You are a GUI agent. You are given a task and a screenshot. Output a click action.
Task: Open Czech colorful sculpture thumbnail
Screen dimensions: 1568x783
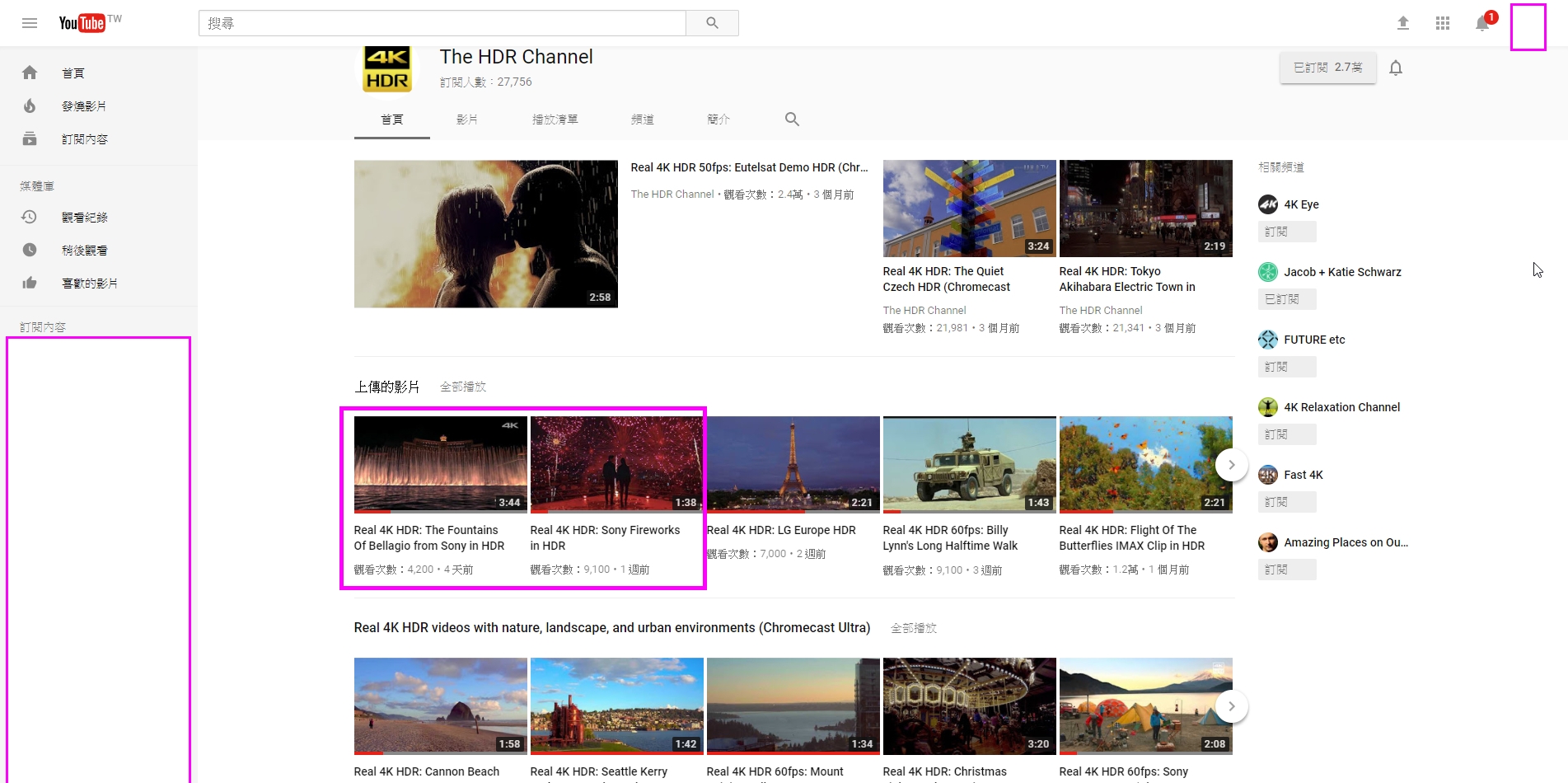(x=970, y=209)
